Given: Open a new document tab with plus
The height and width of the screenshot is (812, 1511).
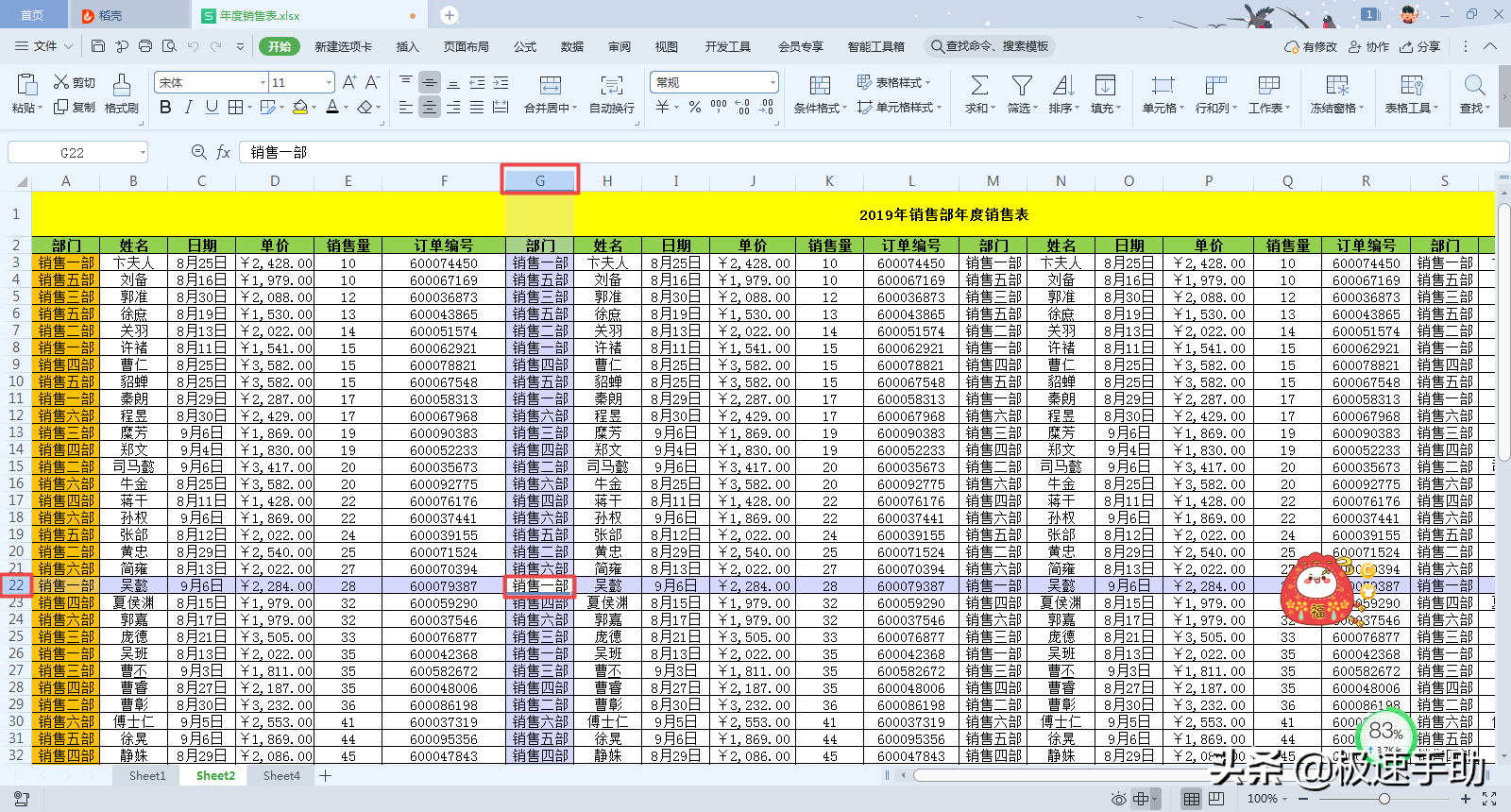Looking at the screenshot, I should 450,15.
